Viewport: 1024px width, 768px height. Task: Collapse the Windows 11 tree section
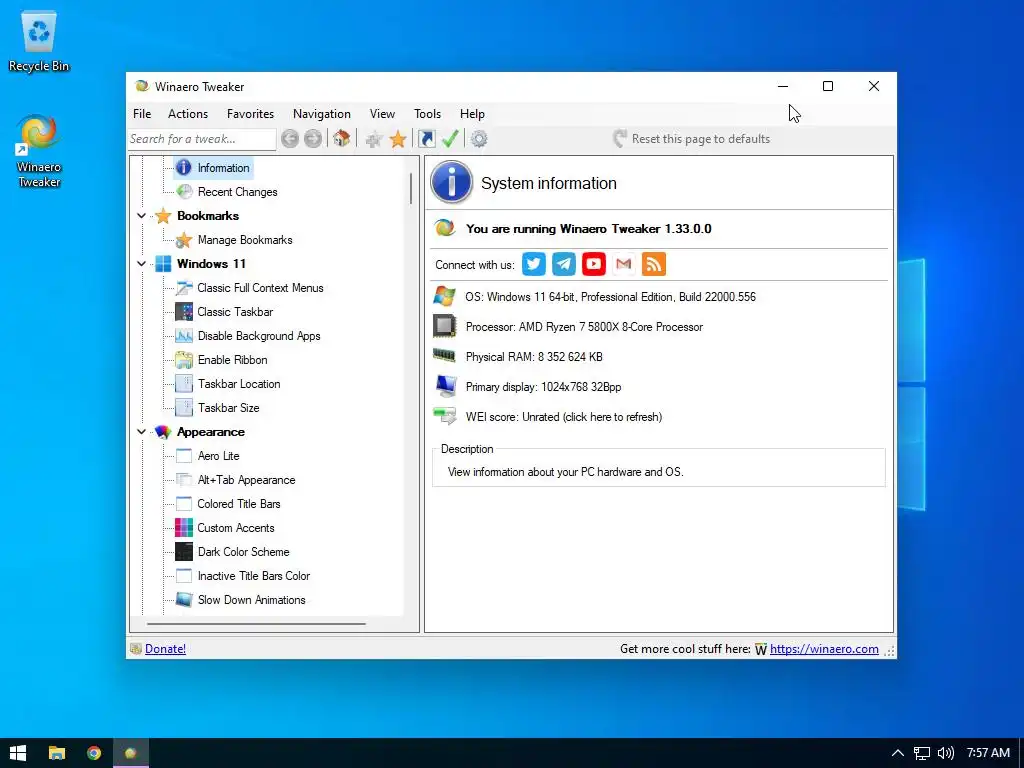coord(141,264)
